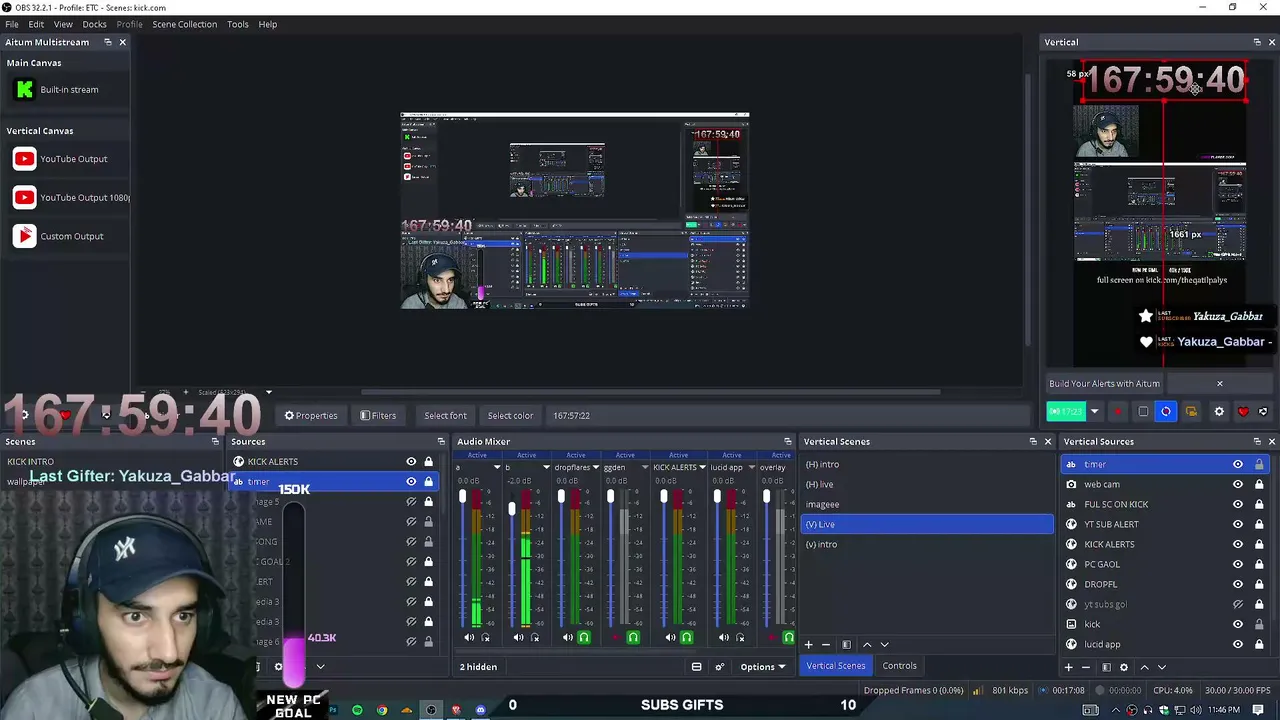Open lucid app channel dropdown arrow

(x=751, y=467)
